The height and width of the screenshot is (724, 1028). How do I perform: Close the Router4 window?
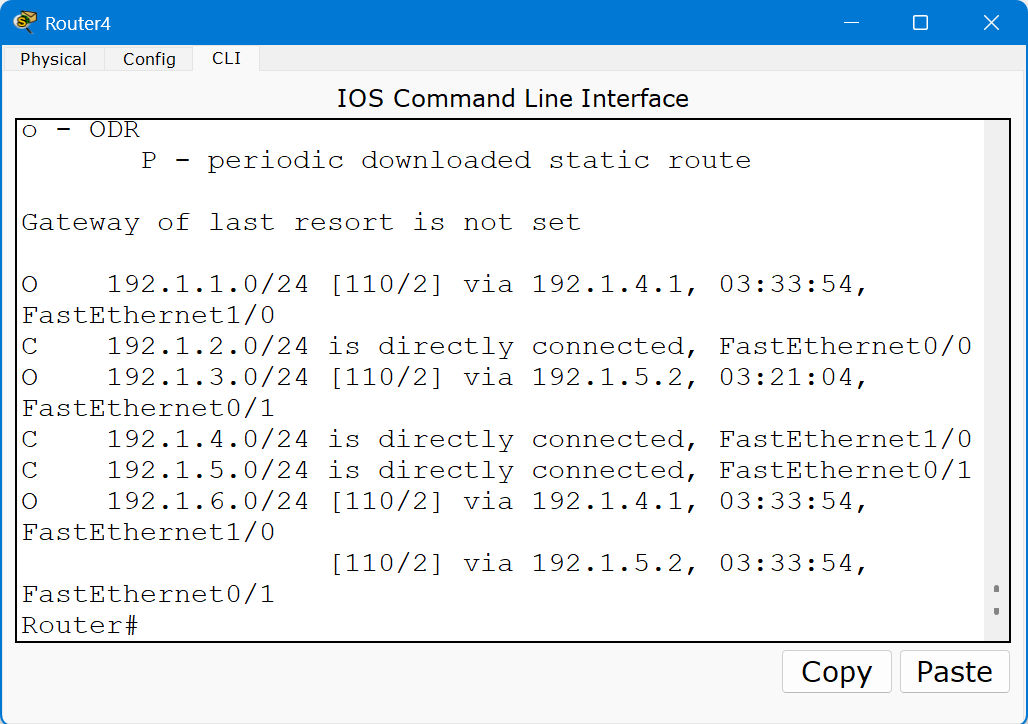point(991,22)
